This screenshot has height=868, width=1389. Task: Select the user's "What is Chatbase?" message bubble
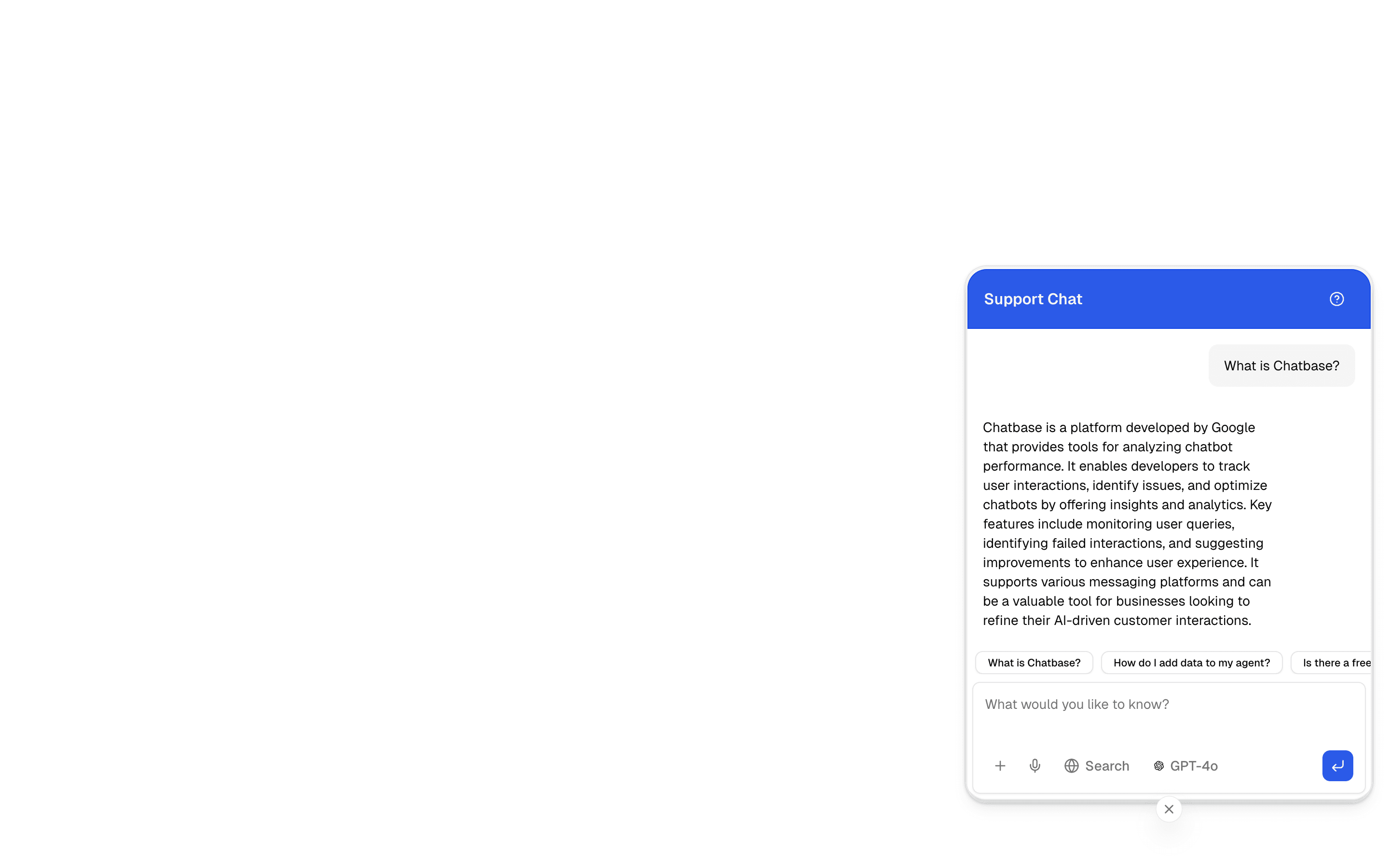[x=1281, y=365]
